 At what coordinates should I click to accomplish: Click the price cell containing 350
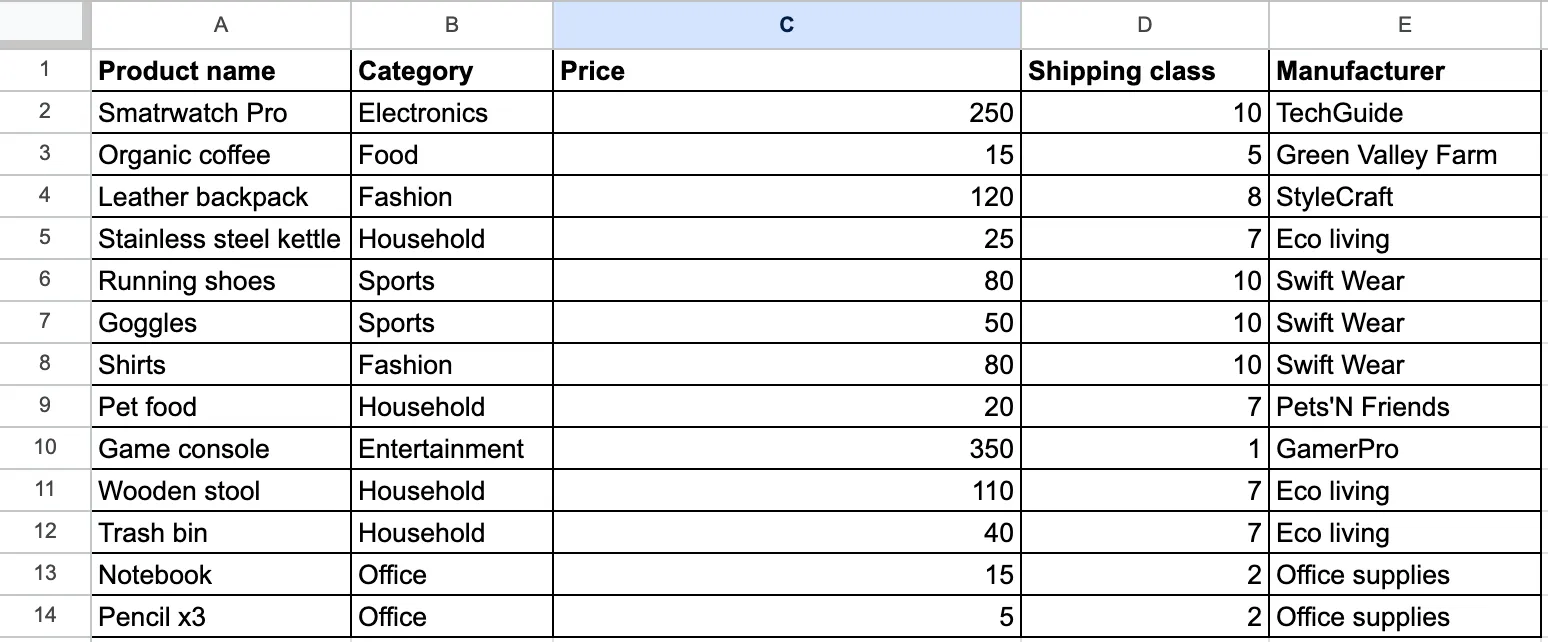point(786,449)
